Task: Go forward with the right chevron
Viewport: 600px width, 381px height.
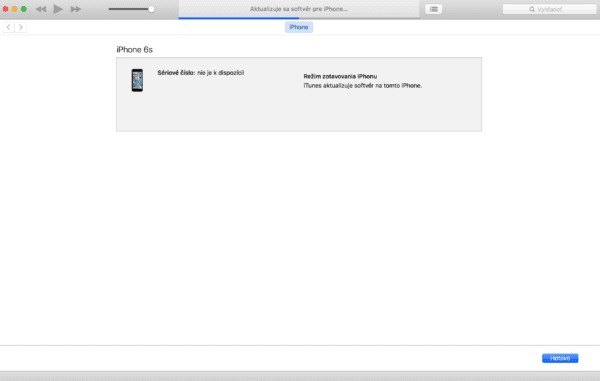Action: [x=21, y=27]
